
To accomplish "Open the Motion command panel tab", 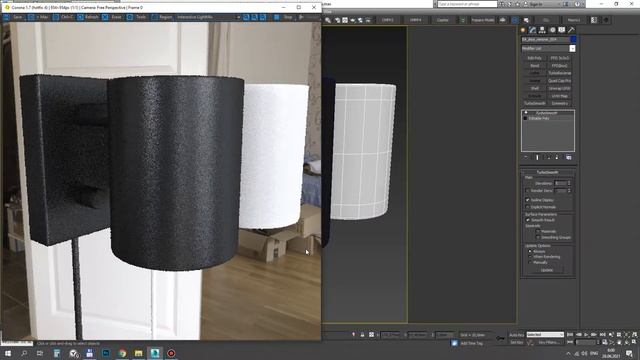I will (552, 30).
